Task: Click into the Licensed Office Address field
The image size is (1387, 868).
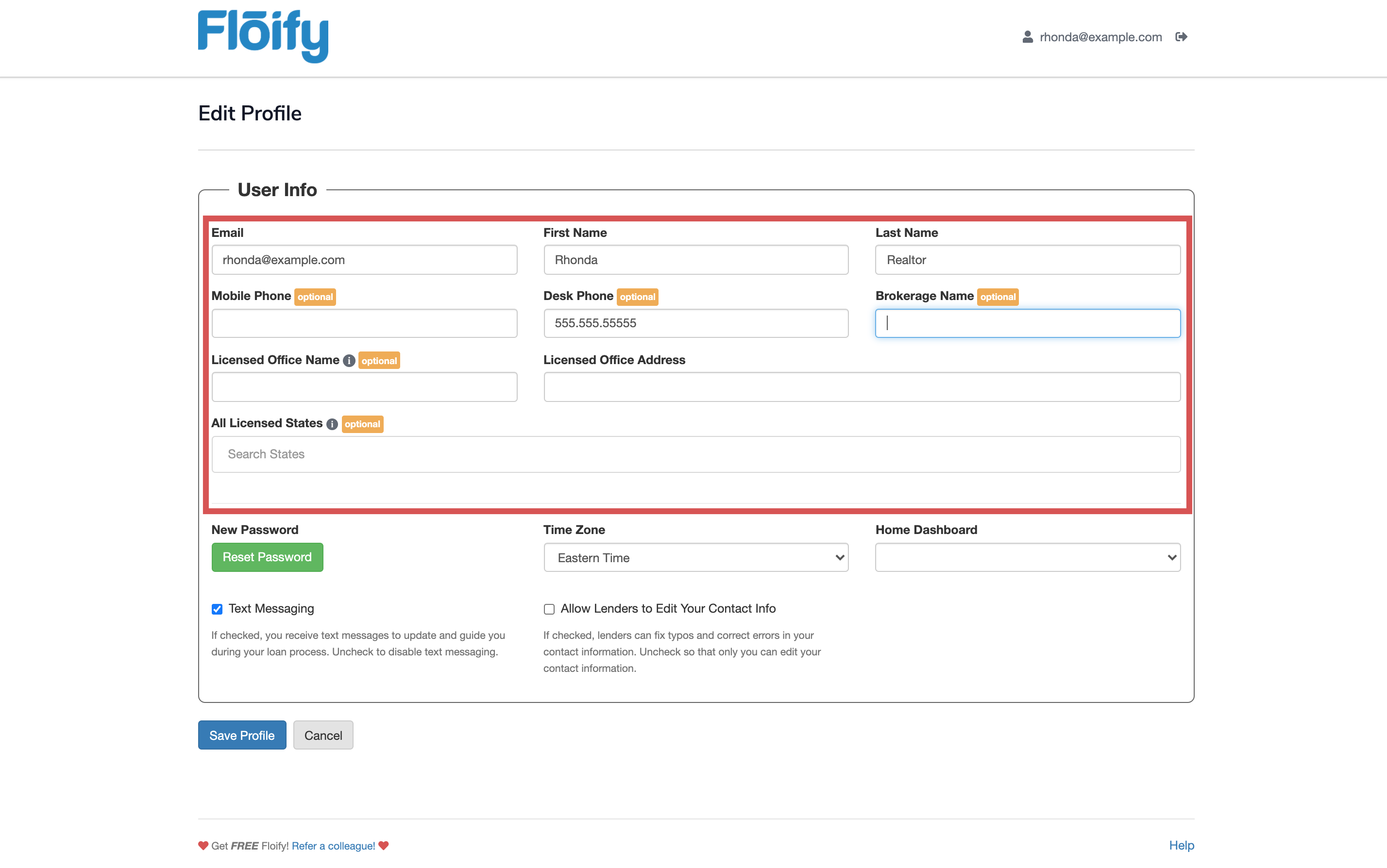Action: pyautogui.click(x=862, y=387)
